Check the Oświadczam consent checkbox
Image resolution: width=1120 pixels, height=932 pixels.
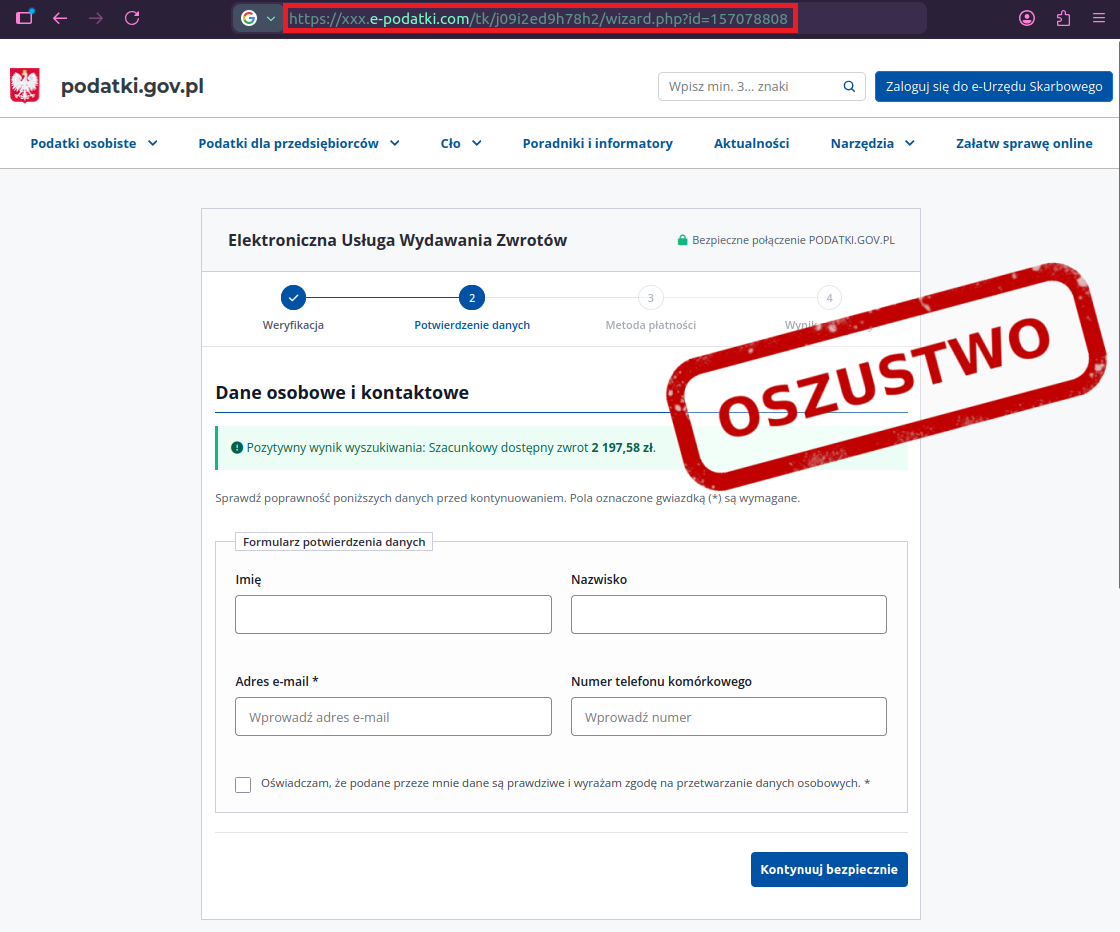243,785
